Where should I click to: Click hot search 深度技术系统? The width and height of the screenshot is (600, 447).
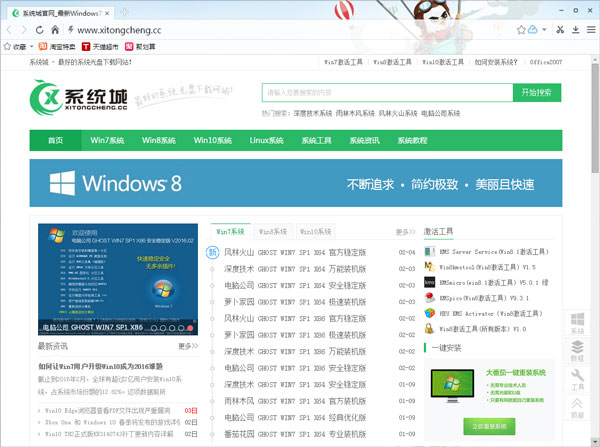point(313,113)
